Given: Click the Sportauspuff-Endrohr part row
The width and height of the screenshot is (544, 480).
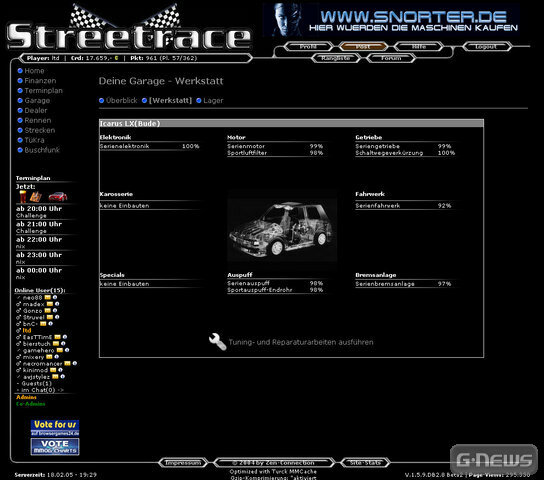Looking at the screenshot, I should pyautogui.click(x=275, y=290).
